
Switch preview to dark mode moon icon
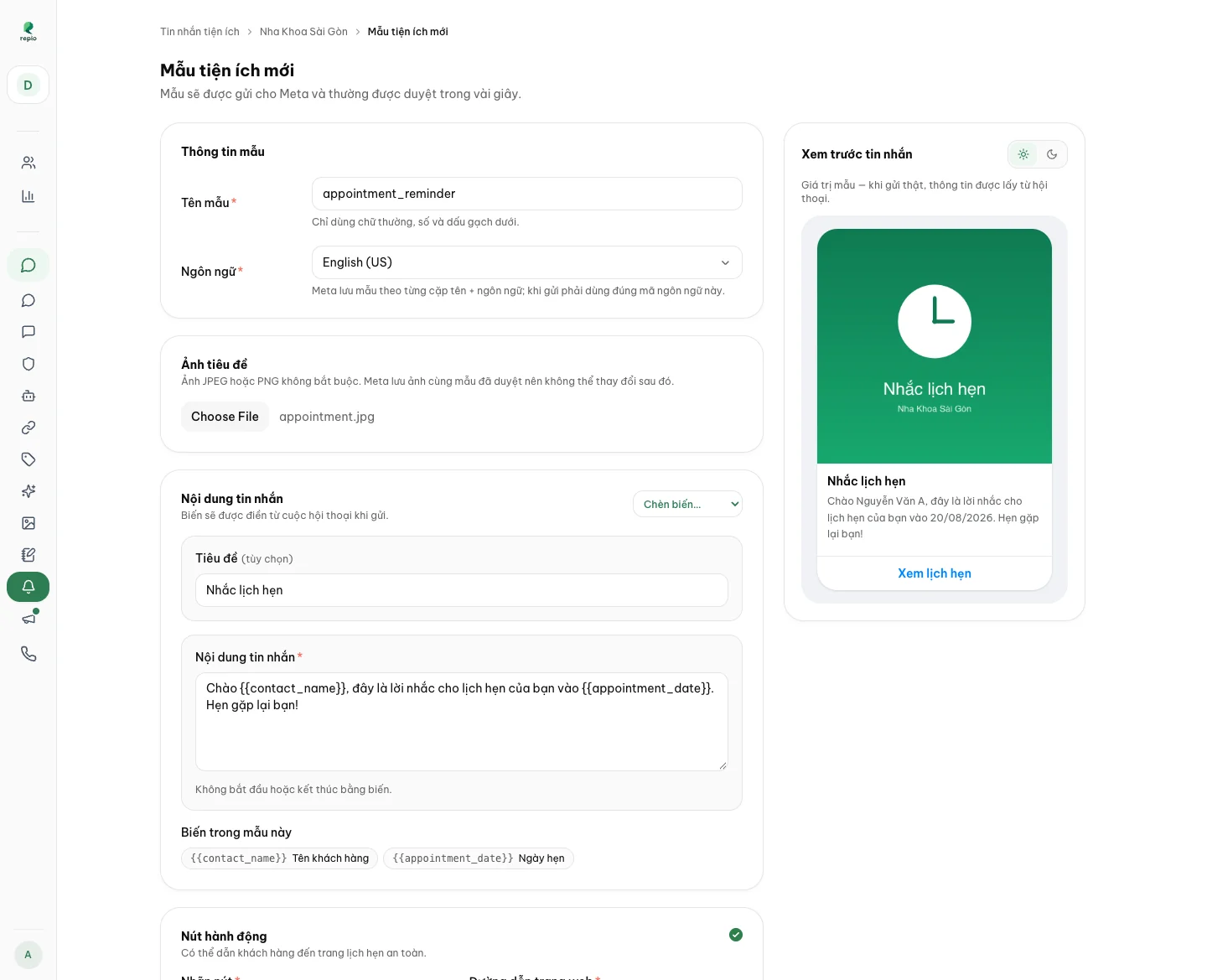[x=1052, y=154]
